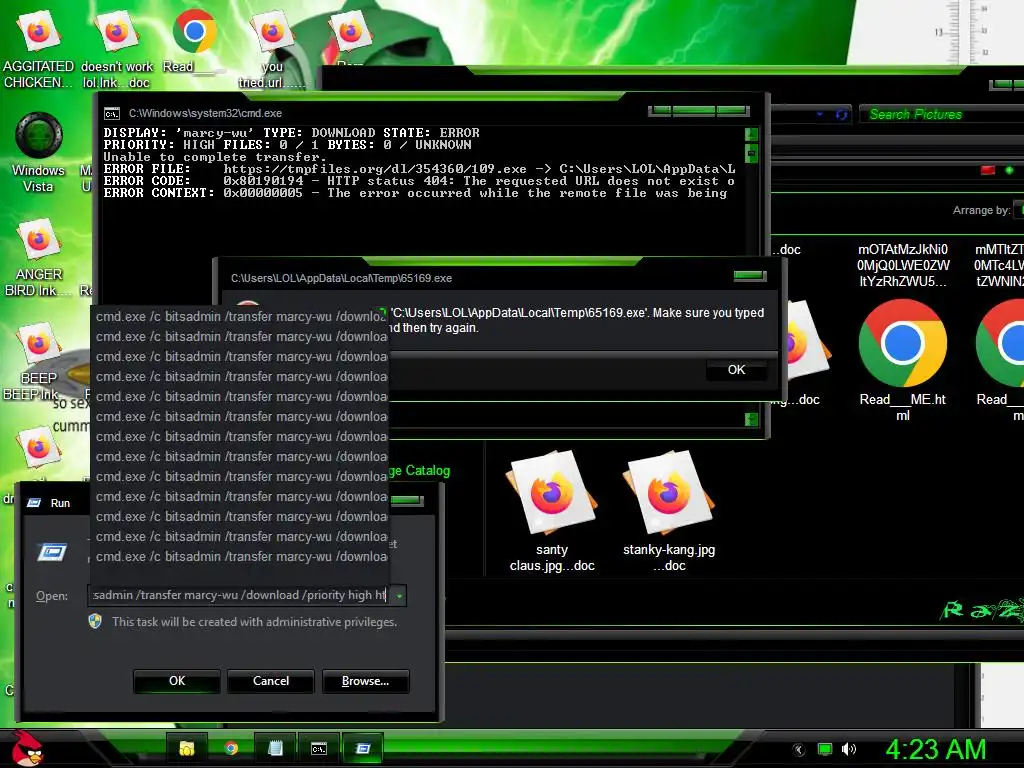Viewport: 1024px width, 768px height.
Task: Open the network tray icon
Action: (825, 749)
